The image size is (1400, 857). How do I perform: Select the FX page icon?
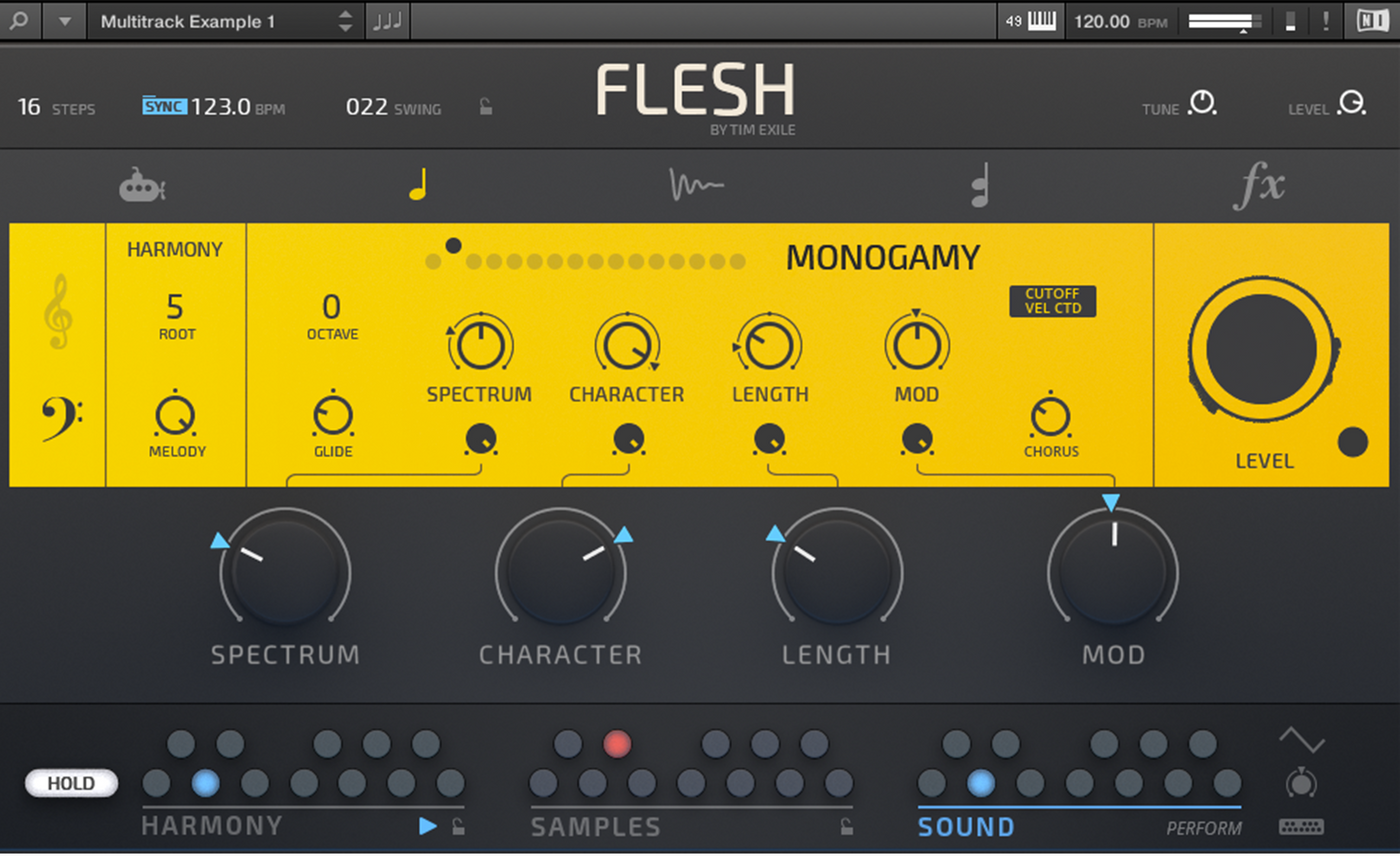(1258, 186)
